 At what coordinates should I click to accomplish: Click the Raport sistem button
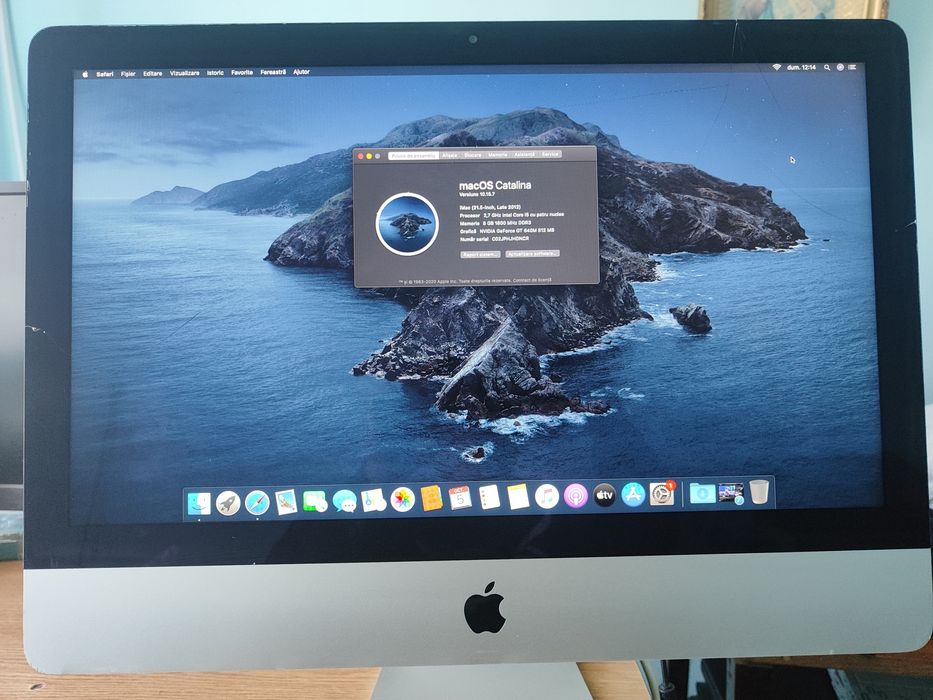tap(480, 254)
